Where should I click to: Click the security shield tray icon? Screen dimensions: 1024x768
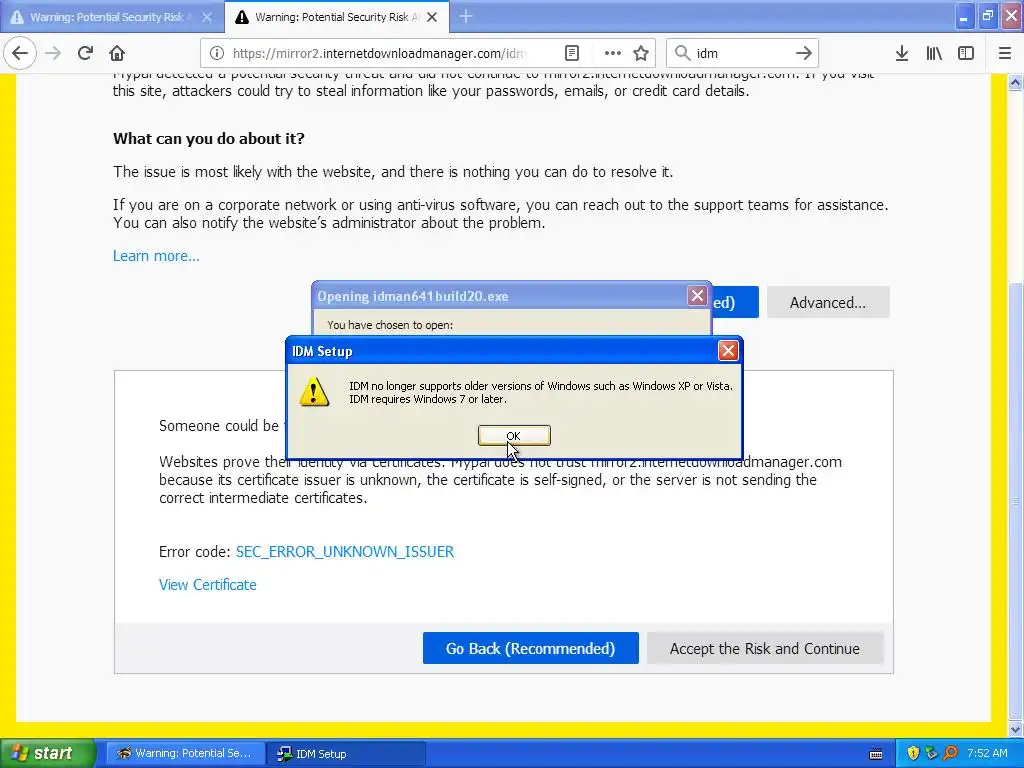[x=913, y=753]
